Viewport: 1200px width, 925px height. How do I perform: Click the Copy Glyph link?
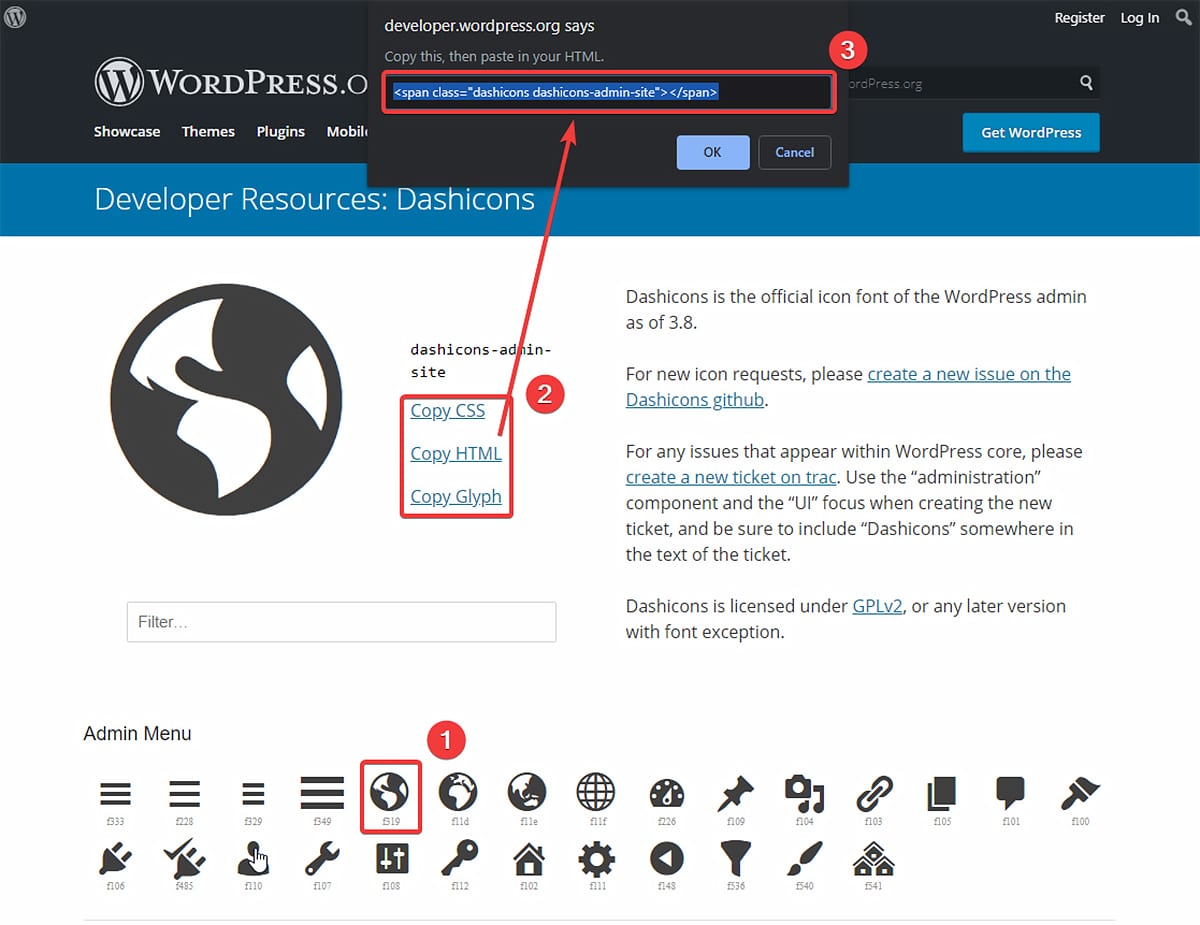coord(456,497)
